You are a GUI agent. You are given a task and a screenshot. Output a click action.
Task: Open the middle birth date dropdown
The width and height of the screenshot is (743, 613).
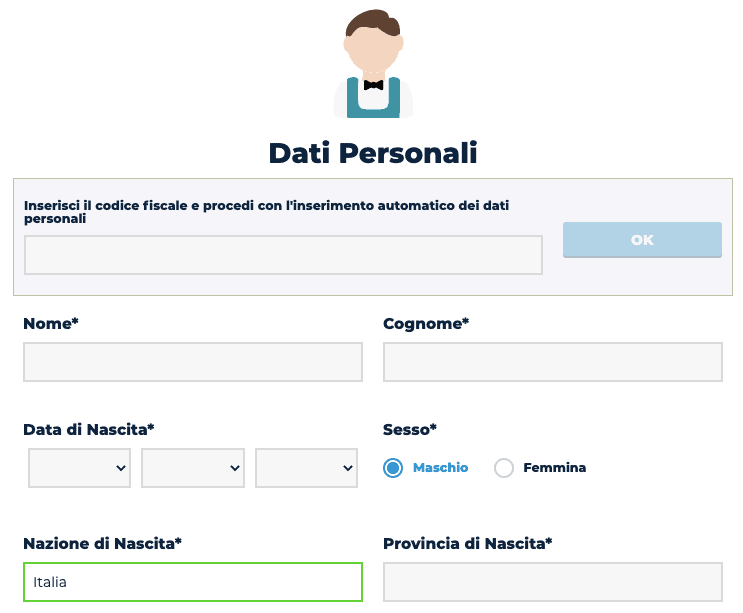point(193,468)
